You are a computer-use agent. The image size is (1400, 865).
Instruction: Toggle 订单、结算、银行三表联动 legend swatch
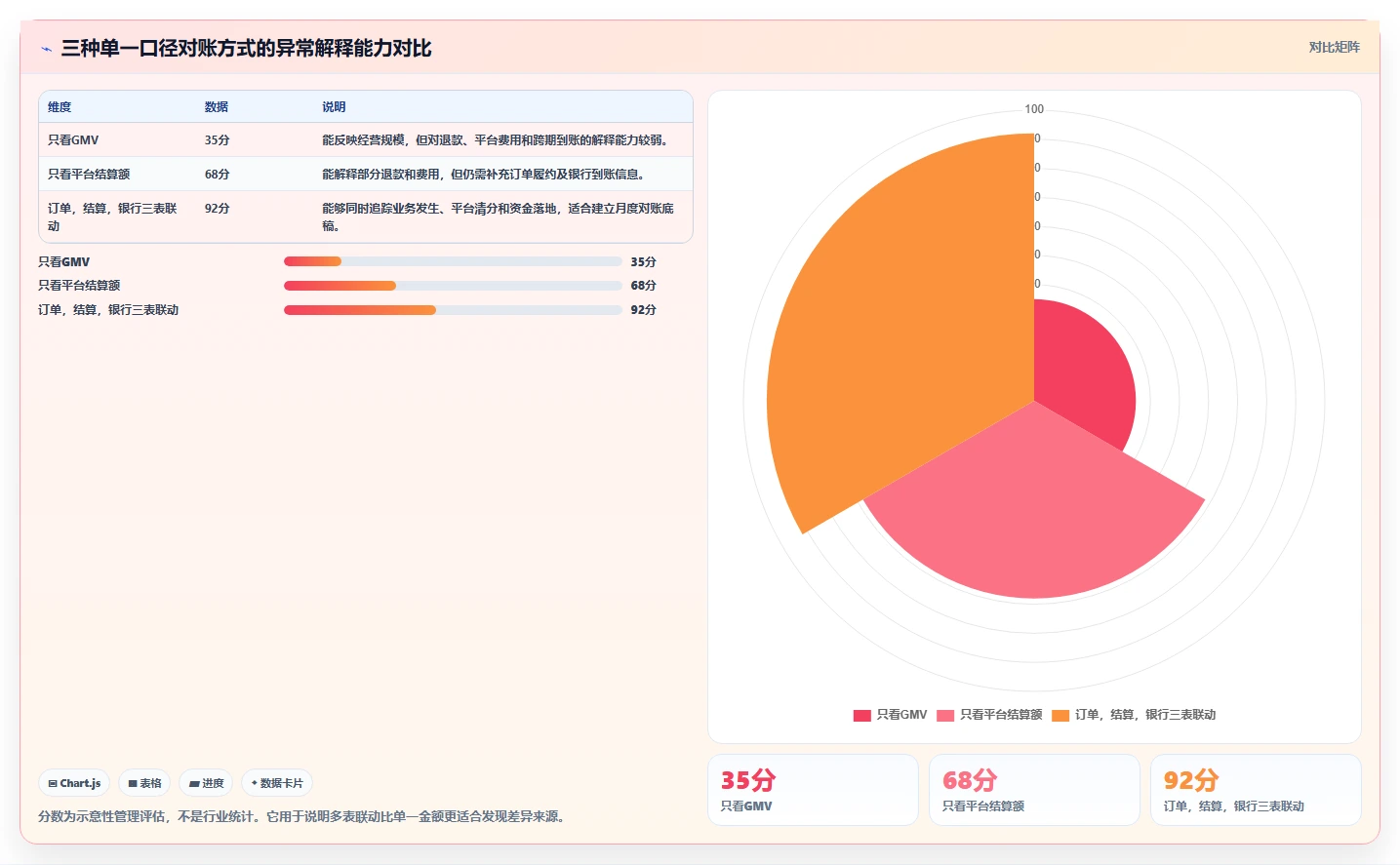coord(1060,715)
